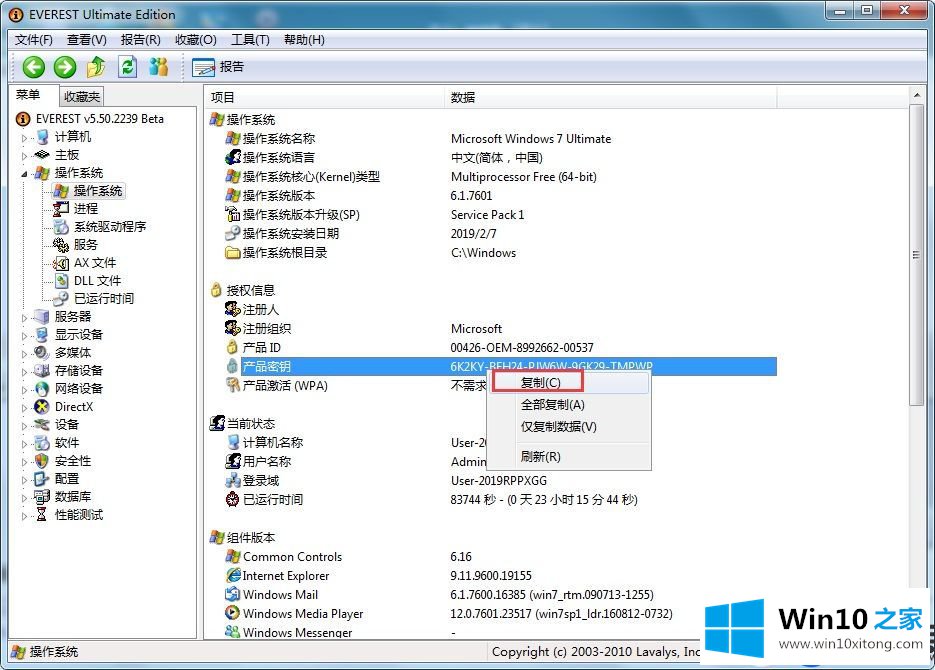935x670 pixels.
Task: Click the scrollbar up arrow
Action: (x=917, y=95)
